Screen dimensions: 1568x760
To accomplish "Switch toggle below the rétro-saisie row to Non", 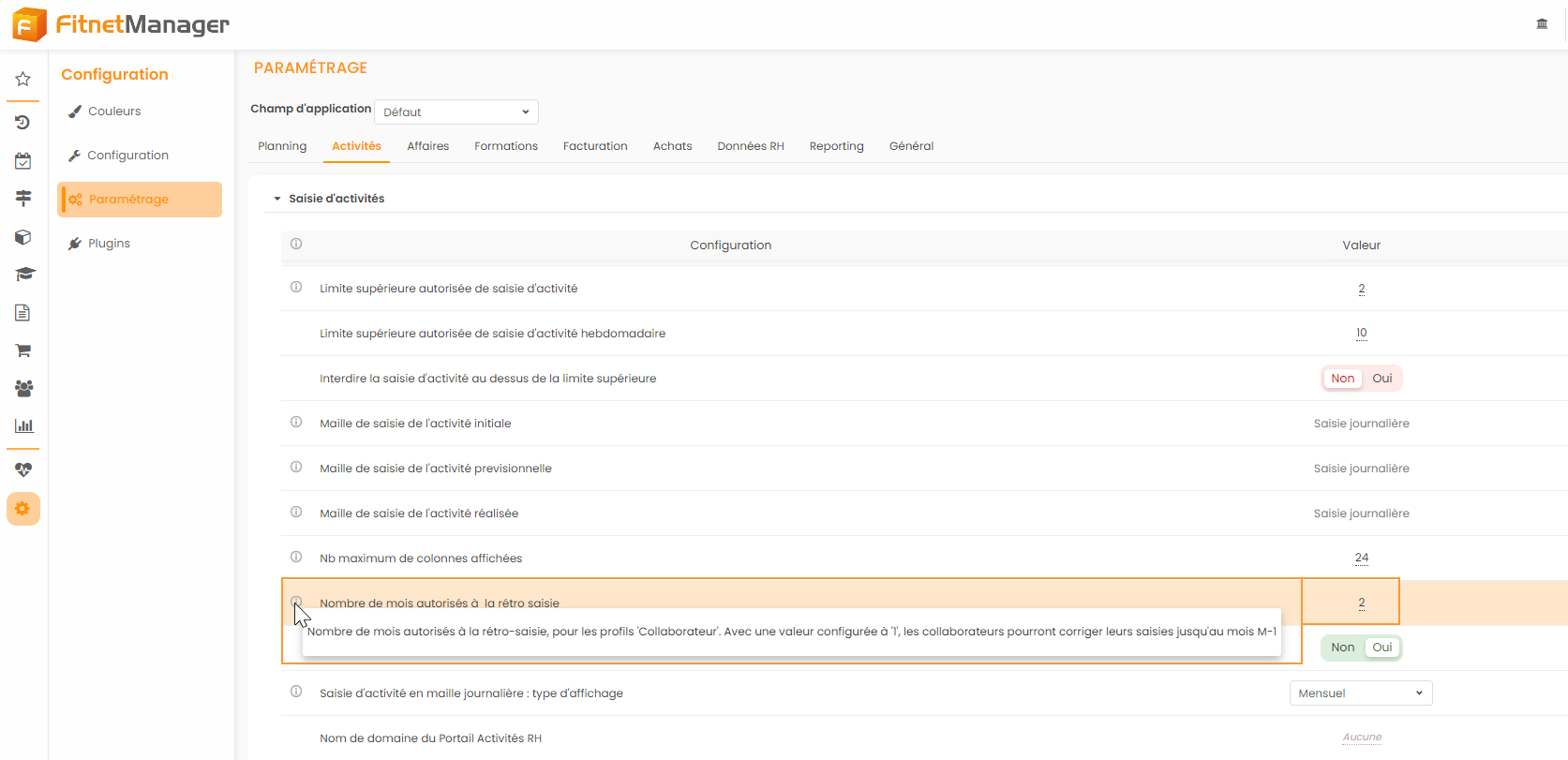I will [x=1342, y=648].
